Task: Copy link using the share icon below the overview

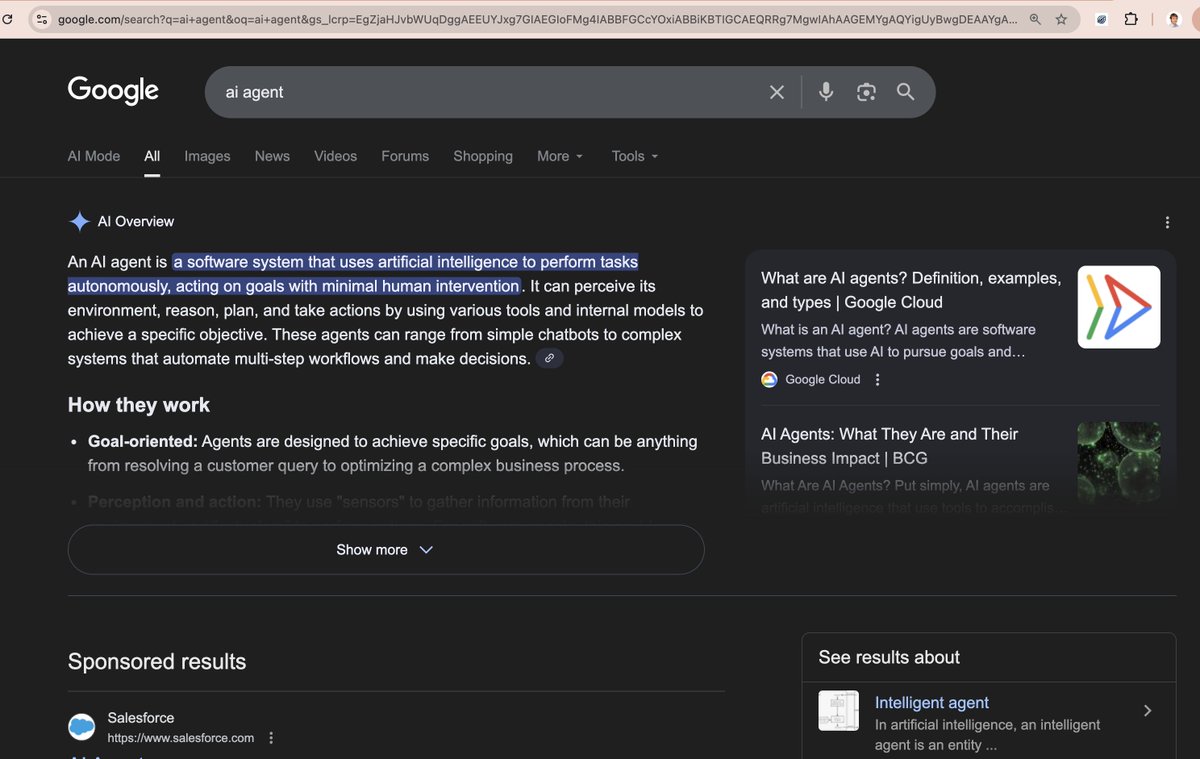Action: coord(548,358)
